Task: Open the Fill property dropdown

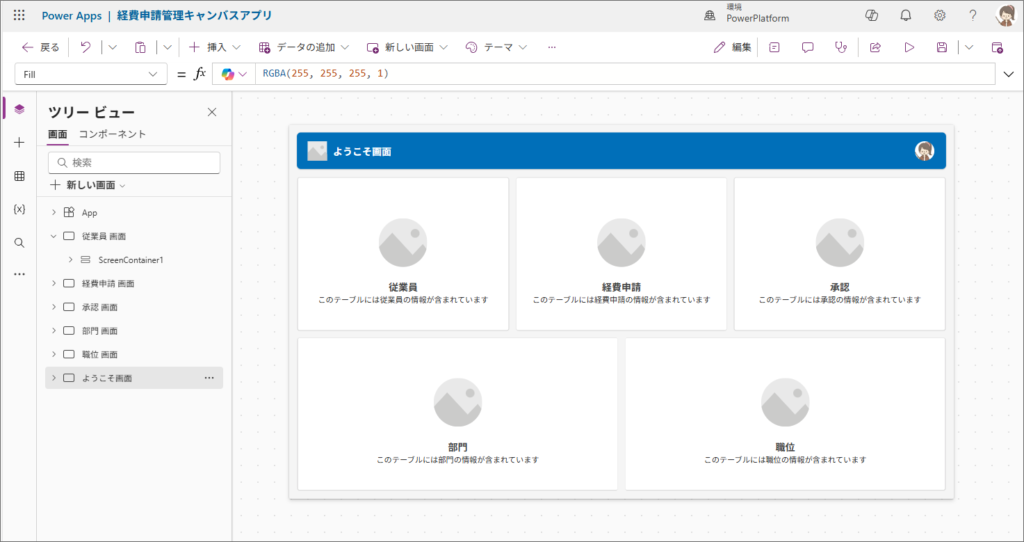Action: pyautogui.click(x=91, y=74)
